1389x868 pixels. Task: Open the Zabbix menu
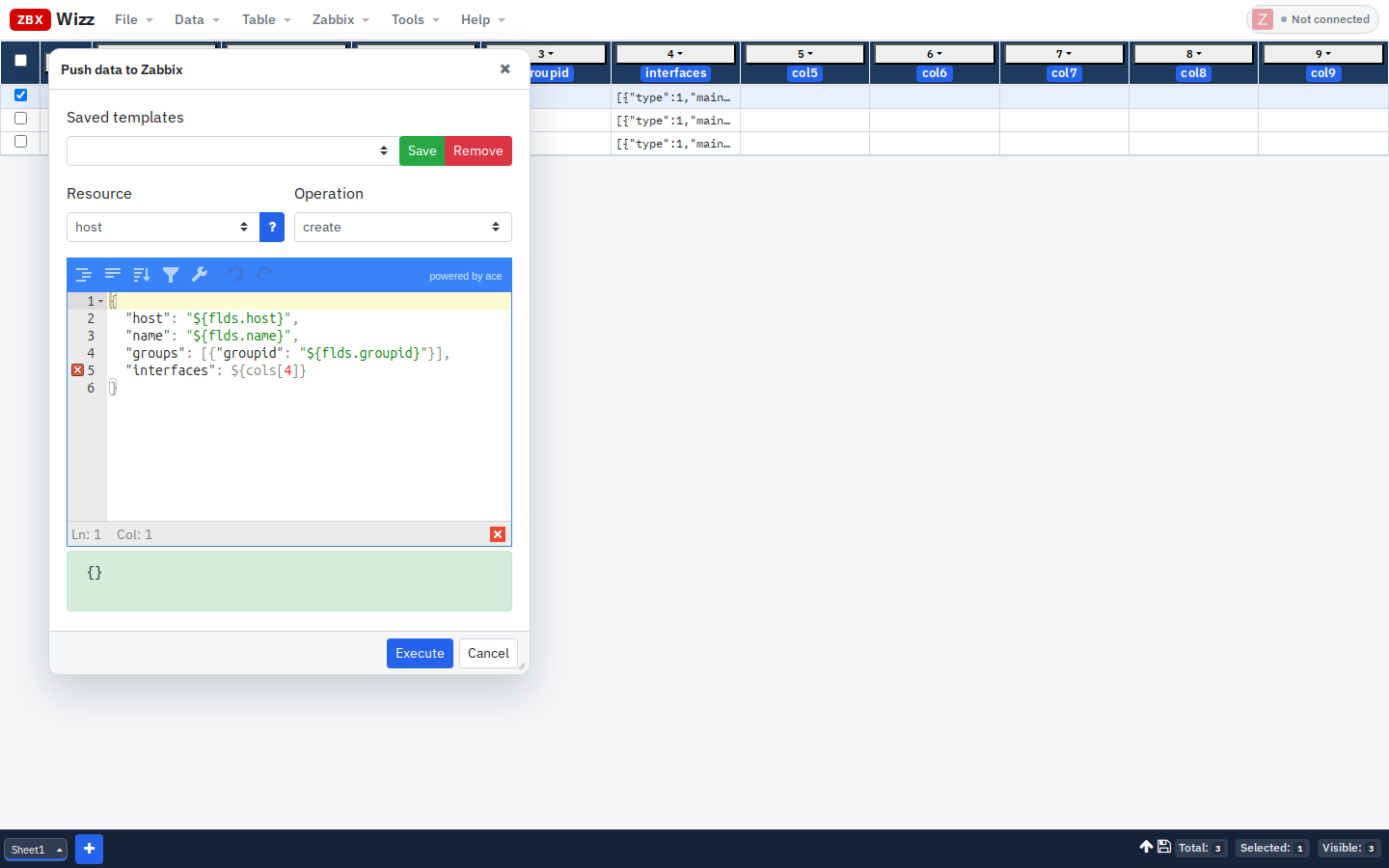coord(340,19)
